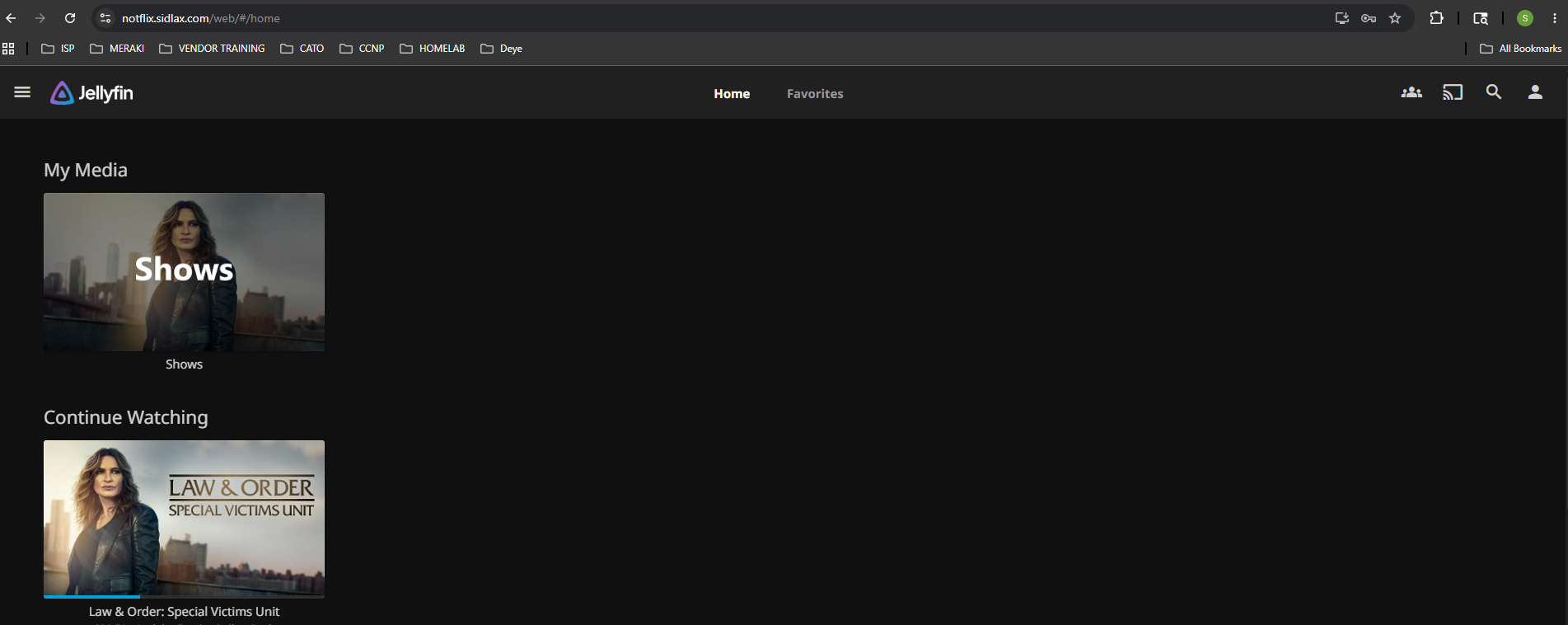The width and height of the screenshot is (1568, 625).
Task: Click the Continue Watching section heading
Action: [126, 417]
